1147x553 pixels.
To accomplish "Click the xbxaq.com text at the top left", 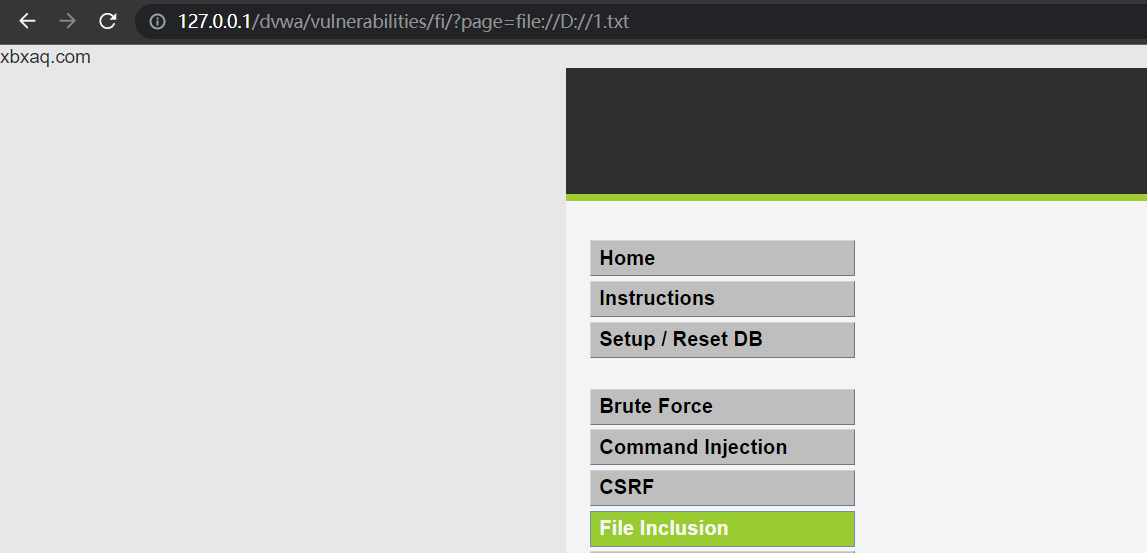I will pos(45,57).
